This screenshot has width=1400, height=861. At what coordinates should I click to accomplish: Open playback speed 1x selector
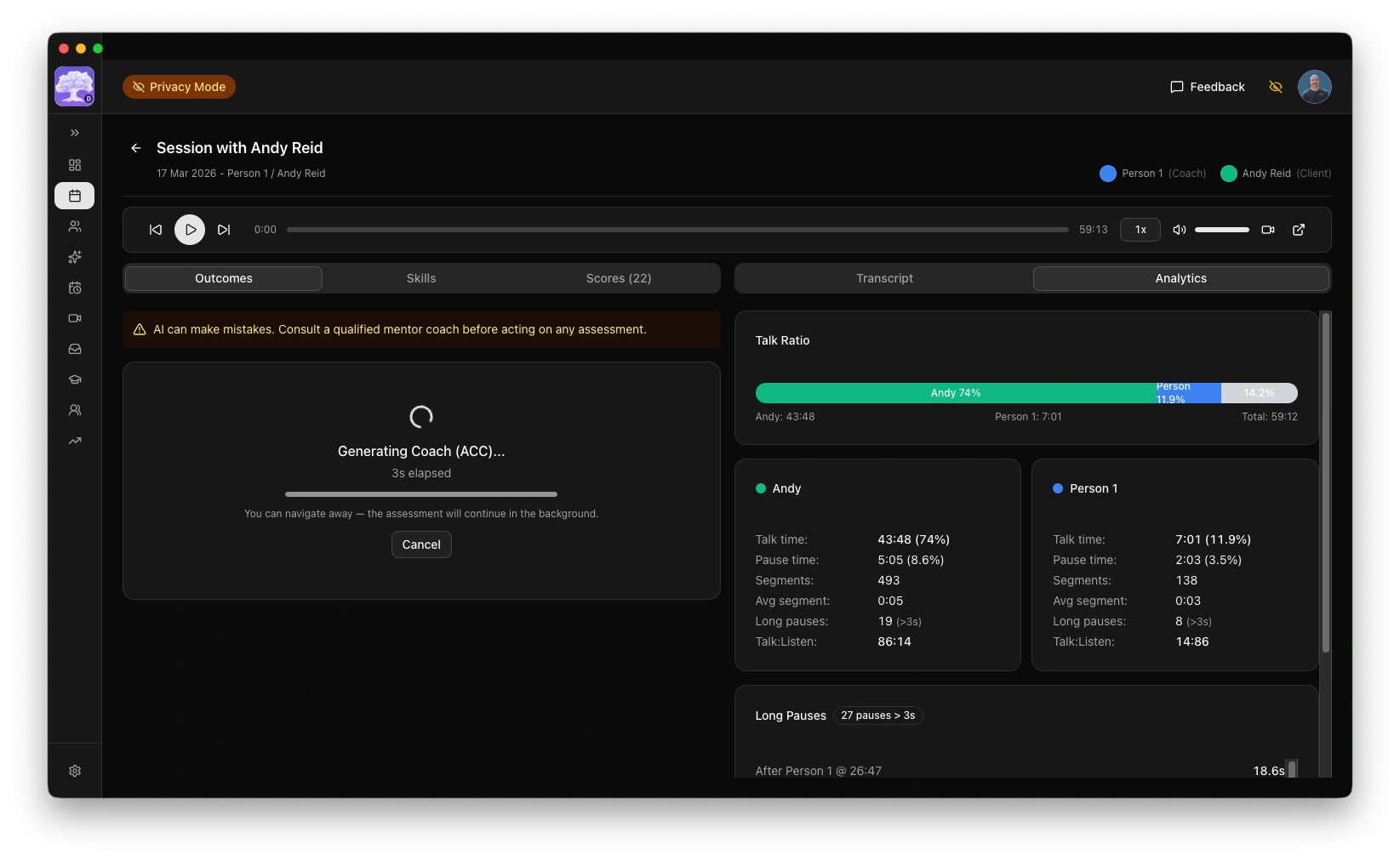(1140, 230)
